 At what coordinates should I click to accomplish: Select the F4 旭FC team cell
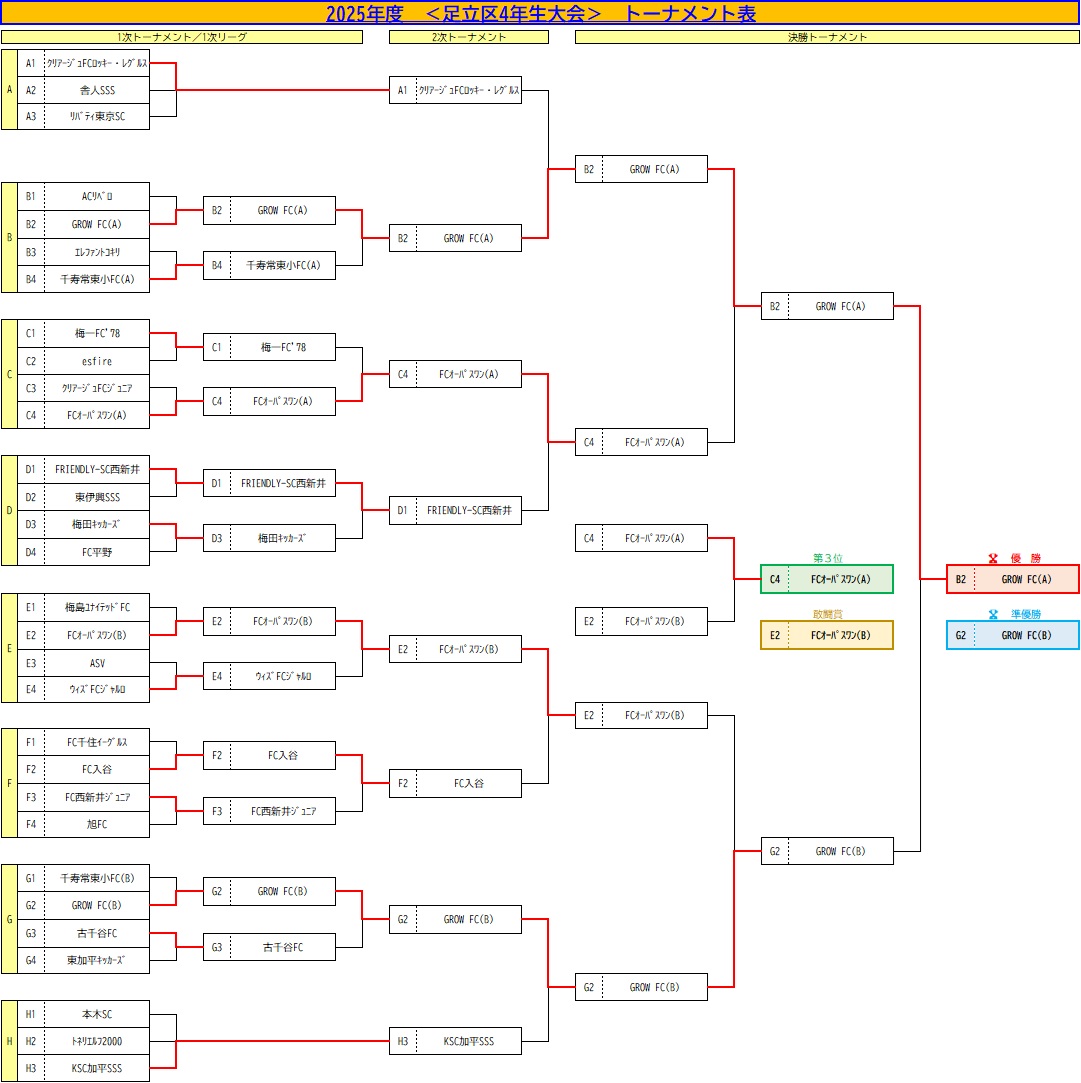click(x=97, y=824)
